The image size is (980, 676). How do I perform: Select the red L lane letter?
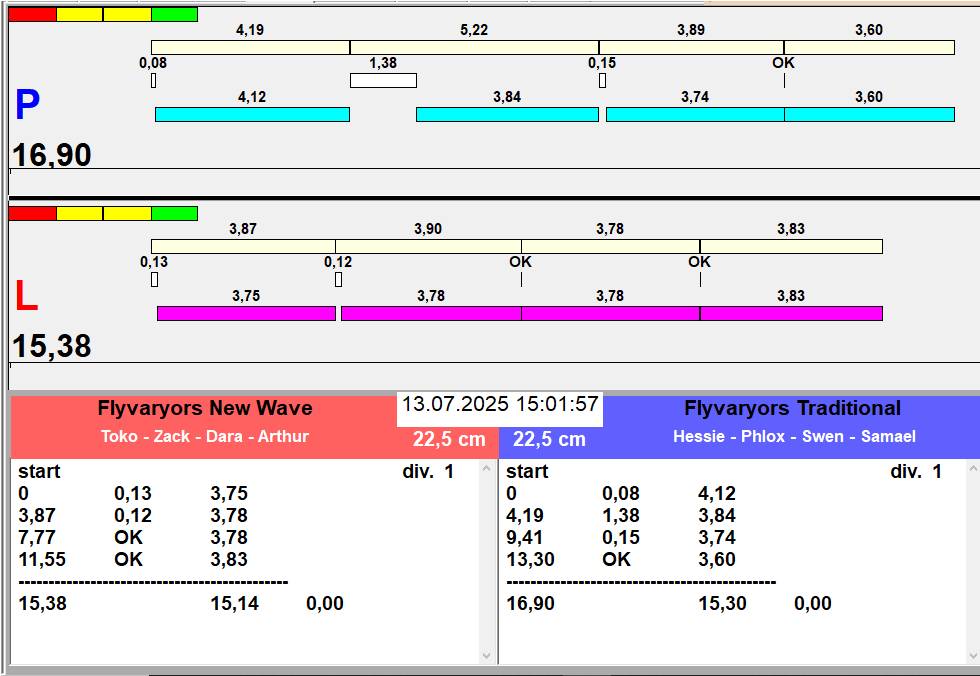26,297
